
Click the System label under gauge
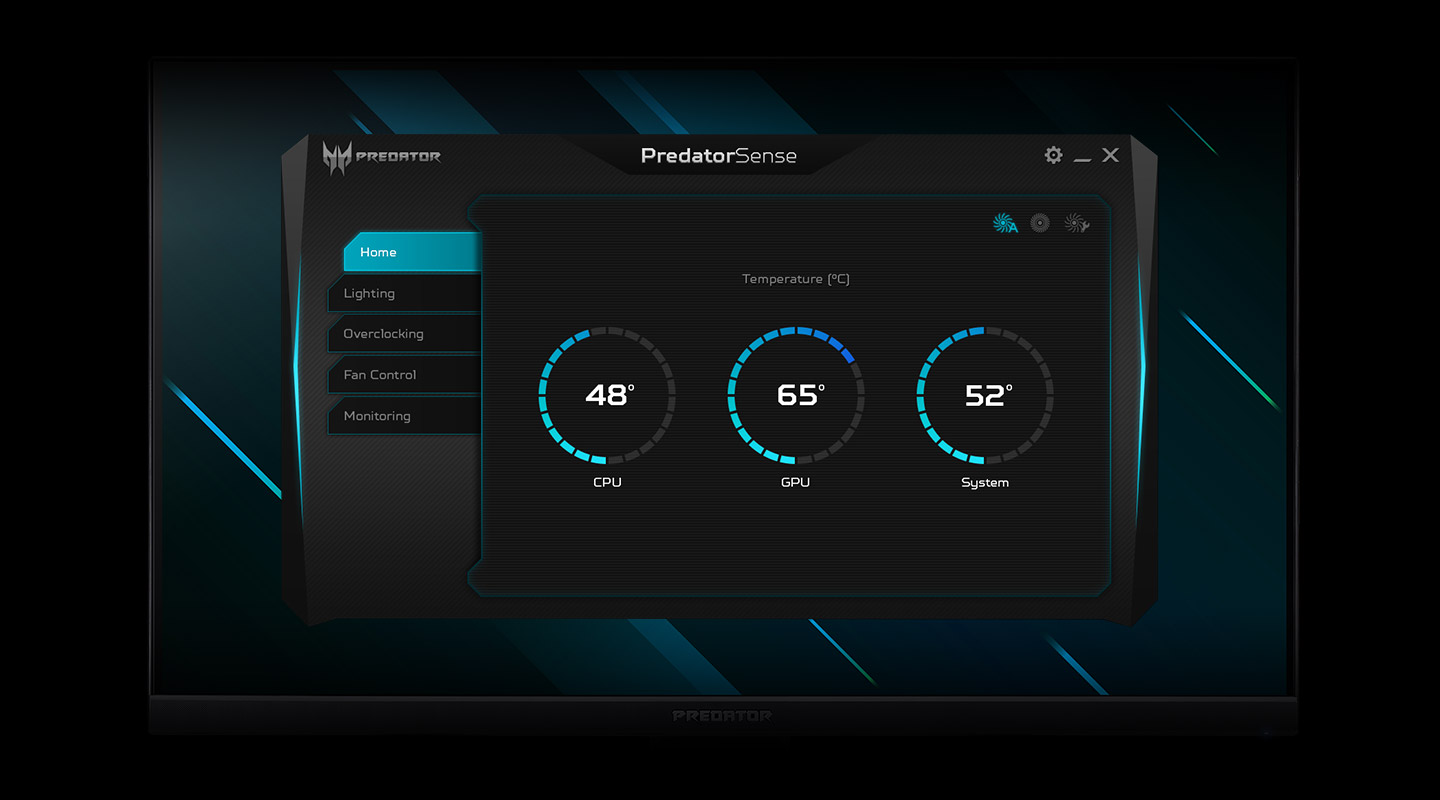tap(985, 483)
